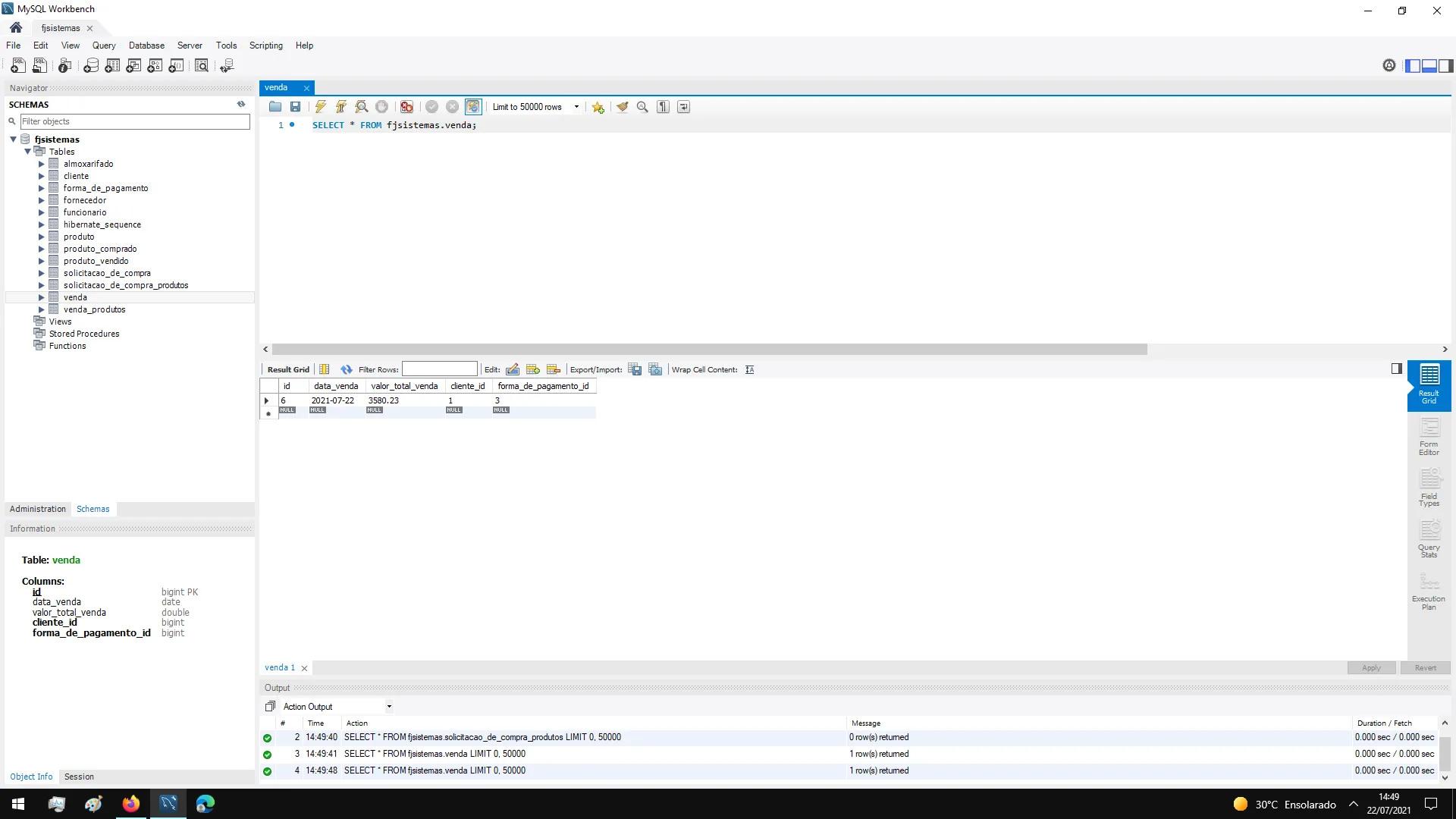Export recordset to external file

click(x=635, y=370)
